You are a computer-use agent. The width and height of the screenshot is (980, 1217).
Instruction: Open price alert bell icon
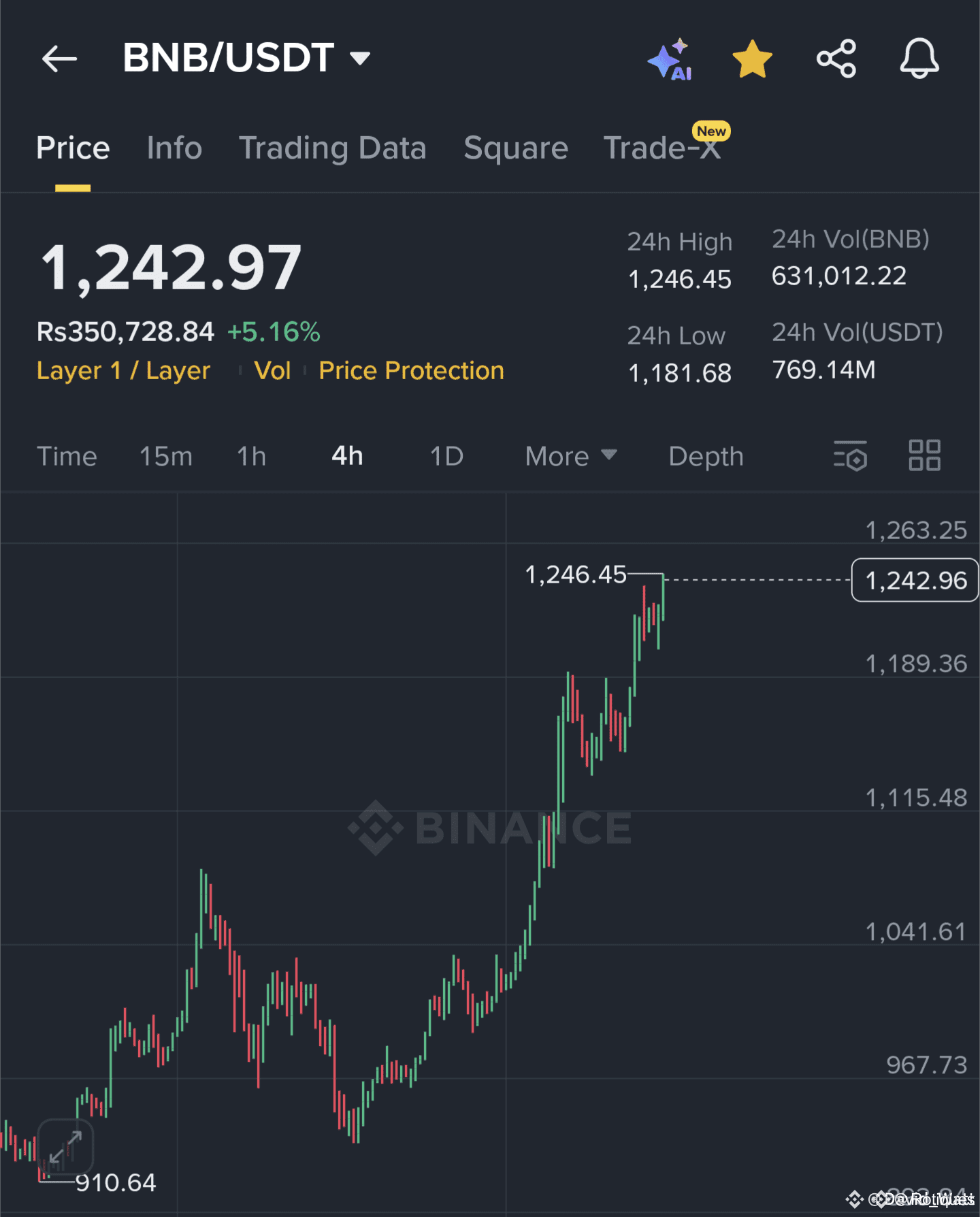tap(919, 59)
